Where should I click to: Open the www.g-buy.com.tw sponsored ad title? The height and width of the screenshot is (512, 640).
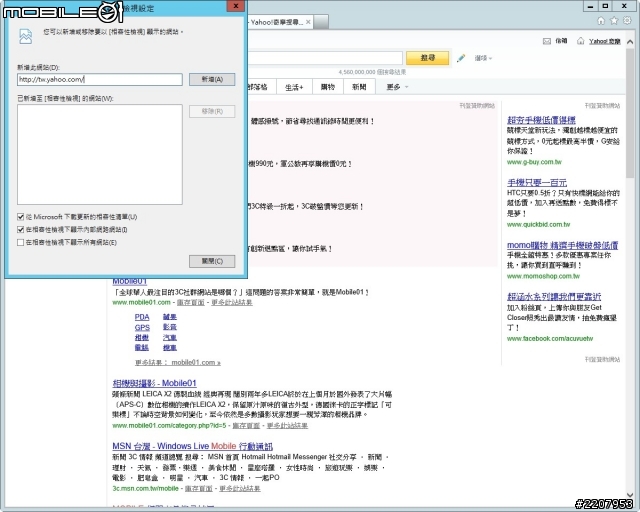[541, 120]
